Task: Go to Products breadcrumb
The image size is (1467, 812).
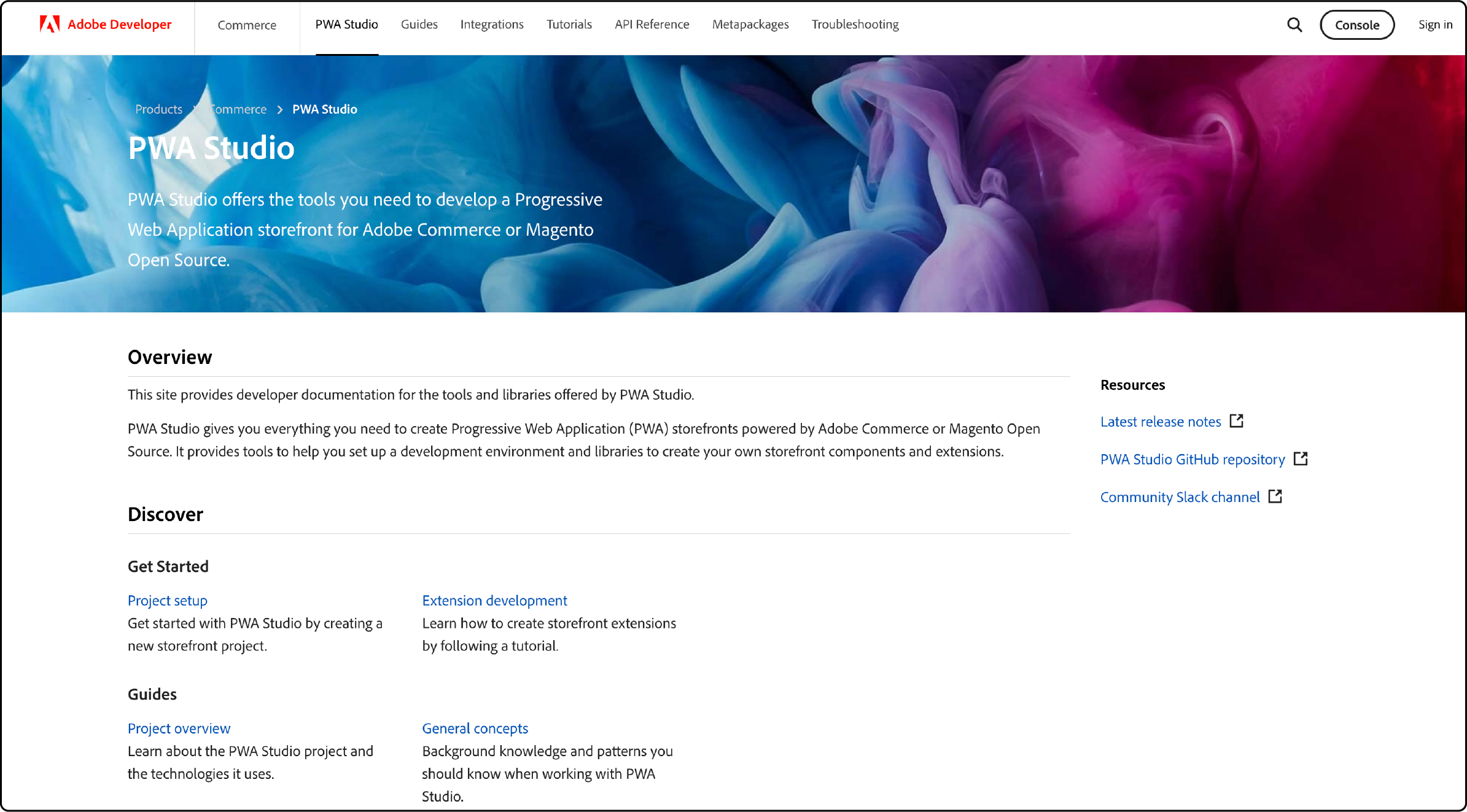Action: click(x=158, y=109)
